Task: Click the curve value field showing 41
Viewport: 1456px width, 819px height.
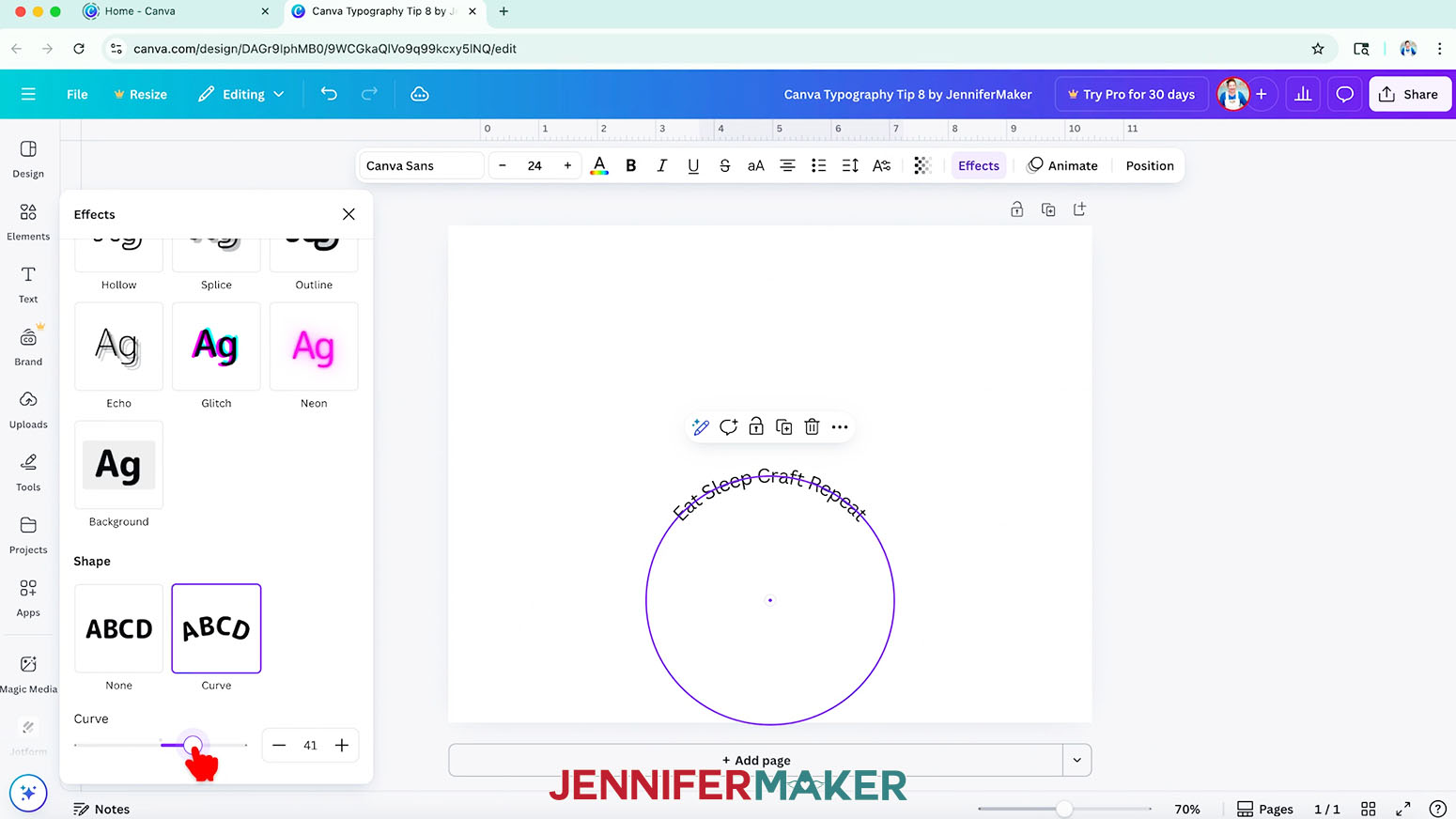Action: click(310, 746)
